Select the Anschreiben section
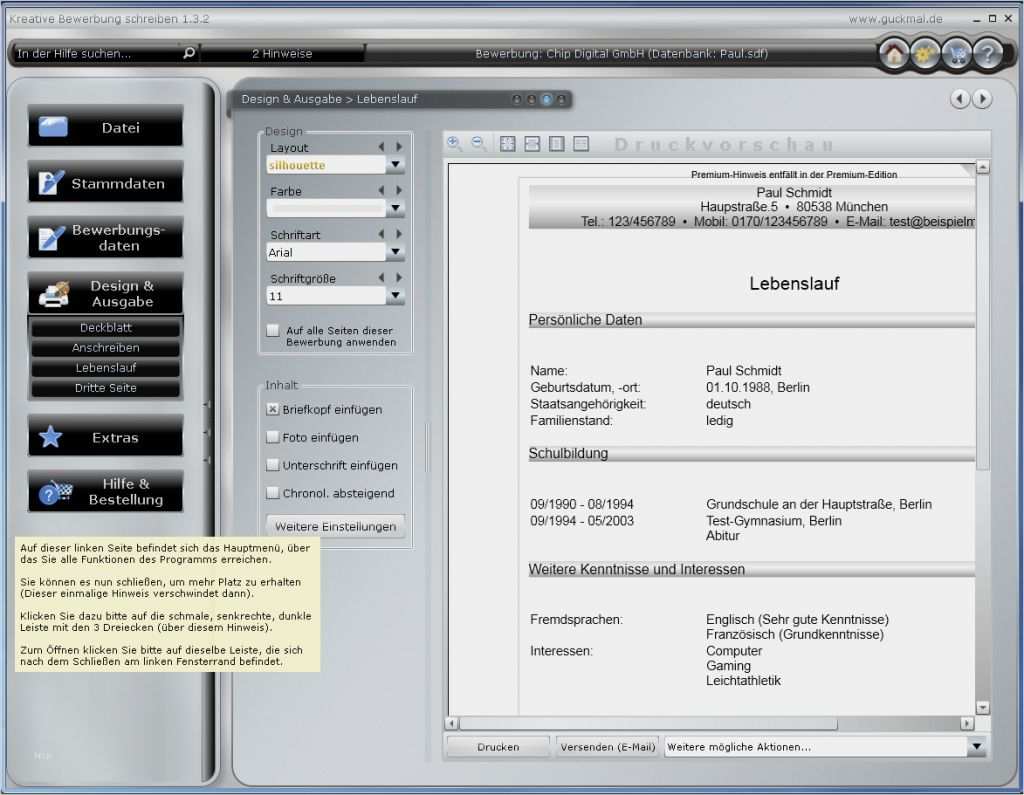The height and width of the screenshot is (795, 1024). (105, 347)
